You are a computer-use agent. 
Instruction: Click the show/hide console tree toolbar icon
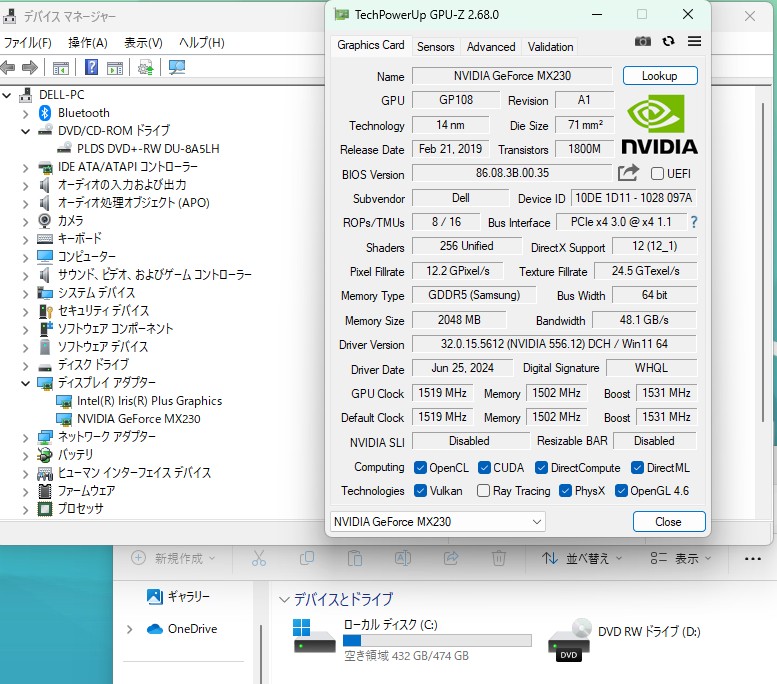click(60, 68)
